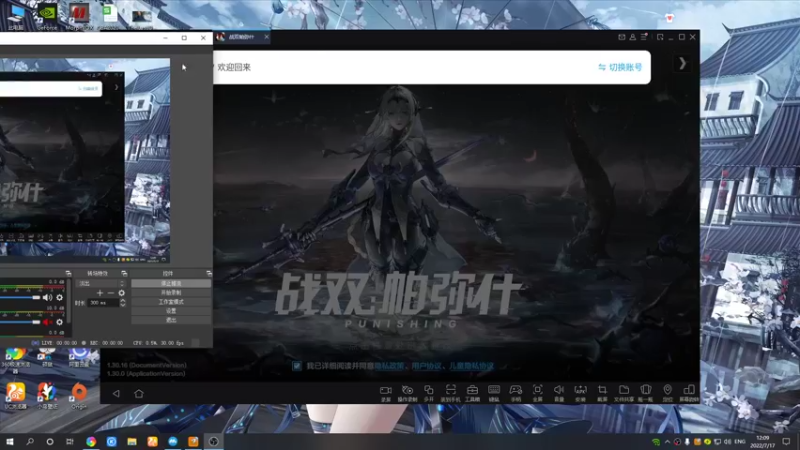This screenshot has width=800, height=450.
Task: Open the privacy policy links below the game title
Action: click(x=434, y=366)
